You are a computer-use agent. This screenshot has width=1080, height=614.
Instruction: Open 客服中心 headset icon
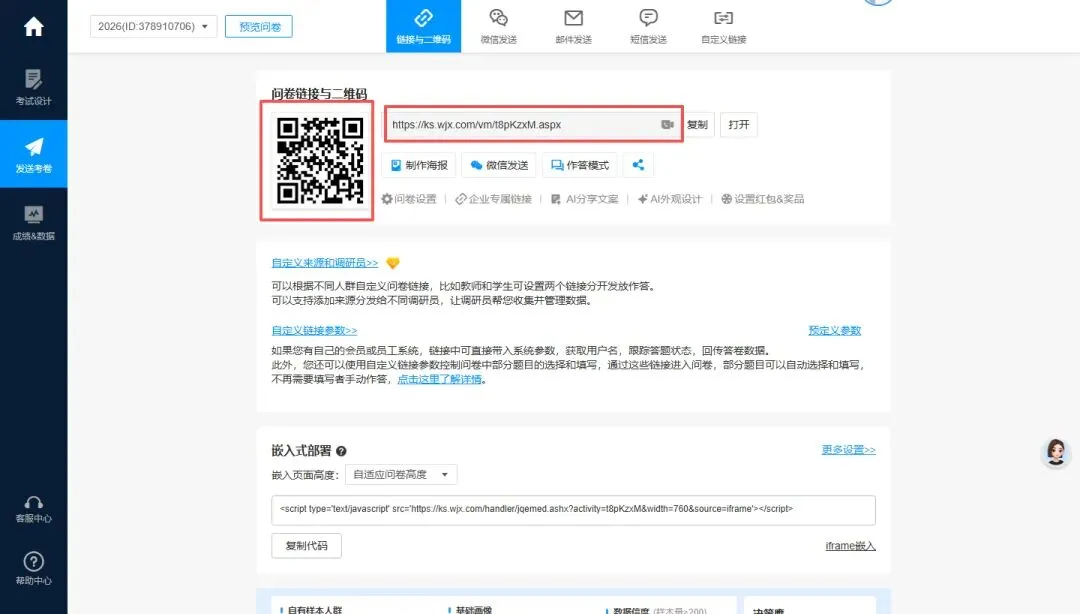(x=33, y=509)
